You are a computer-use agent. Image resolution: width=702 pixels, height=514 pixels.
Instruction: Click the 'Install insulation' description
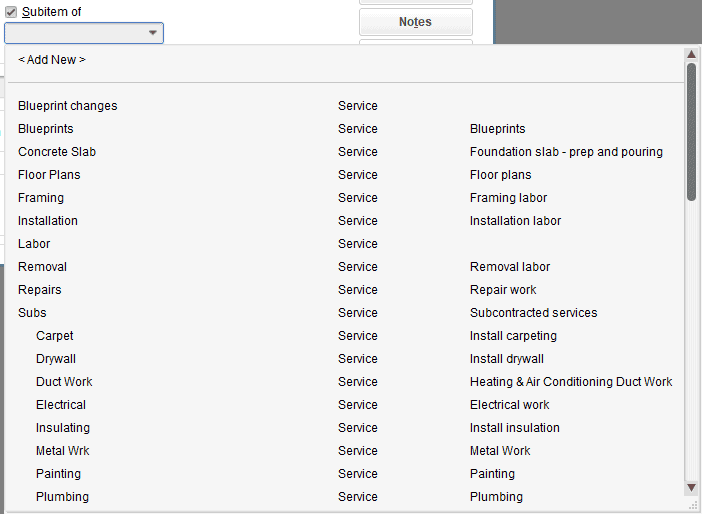tap(515, 428)
